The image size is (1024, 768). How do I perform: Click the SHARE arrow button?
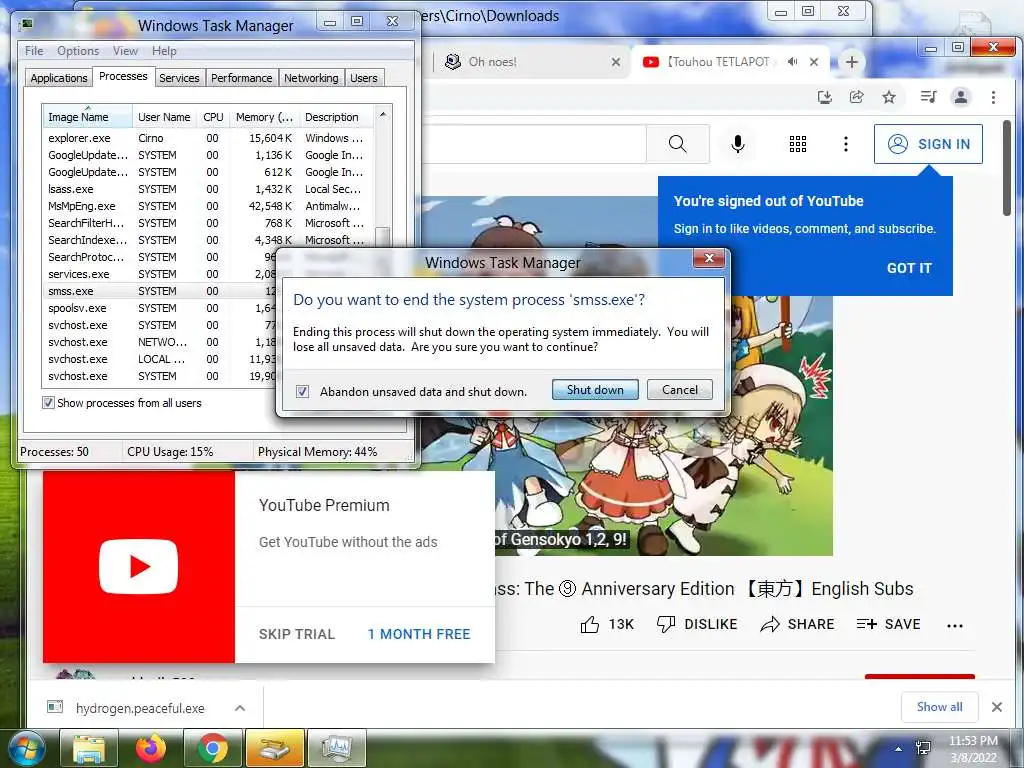[x=797, y=624]
